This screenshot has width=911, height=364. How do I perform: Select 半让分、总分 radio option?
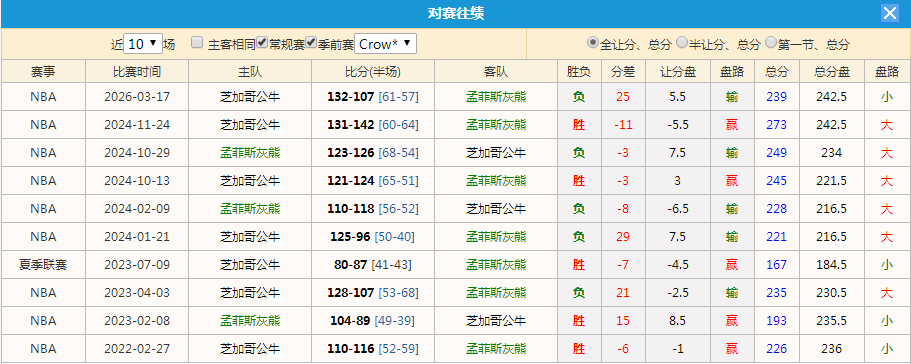pos(682,42)
